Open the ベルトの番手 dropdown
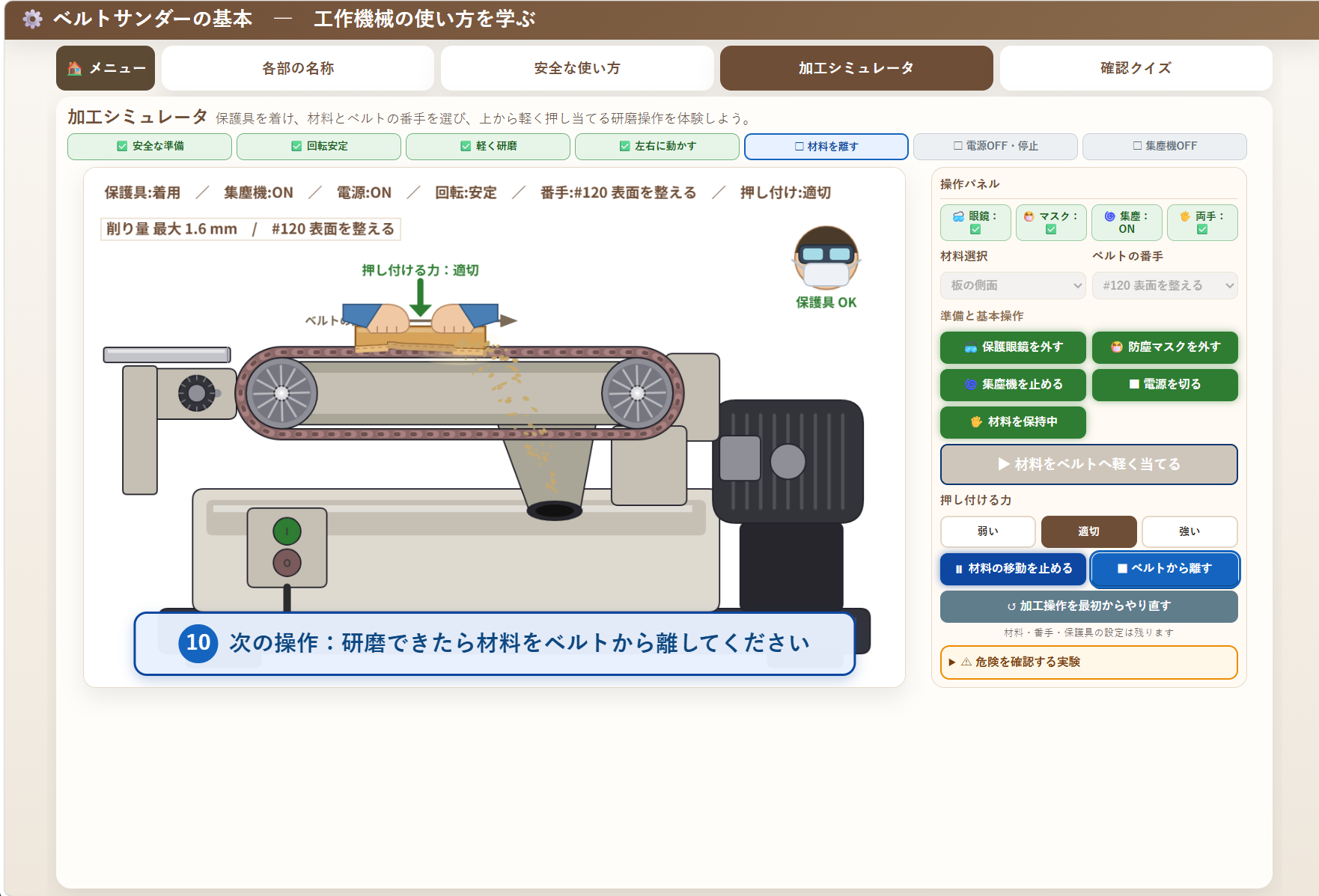Screen dimensions: 1319x896 (1165, 285)
